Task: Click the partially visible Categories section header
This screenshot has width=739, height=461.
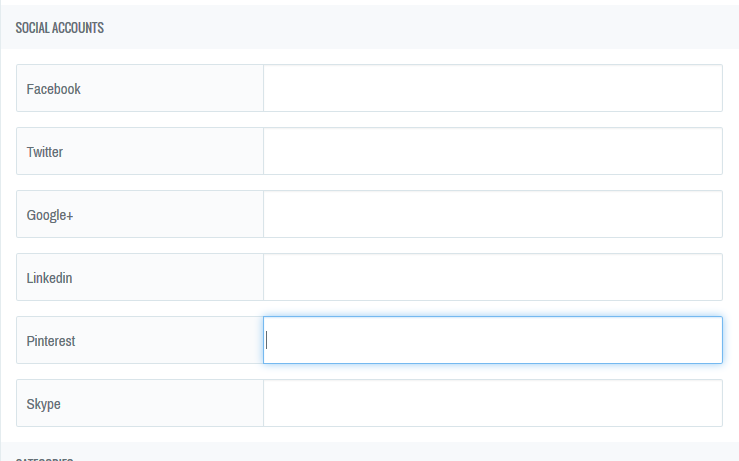Action: (x=45, y=458)
